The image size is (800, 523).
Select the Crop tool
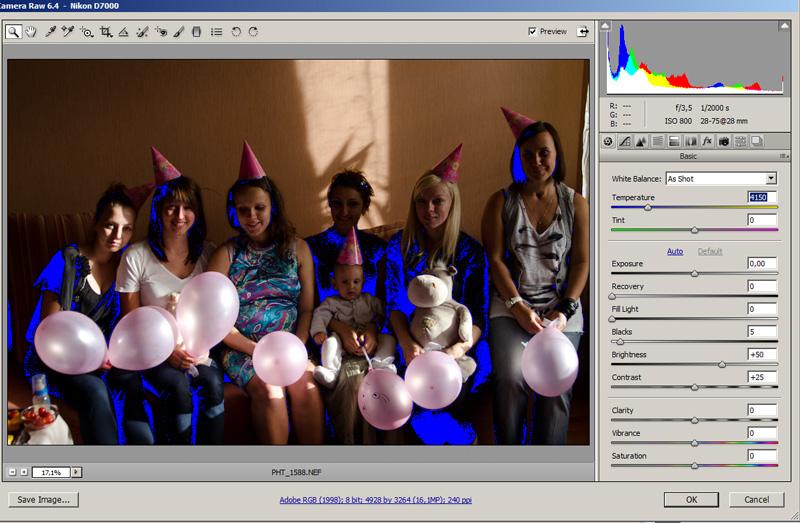(x=106, y=32)
